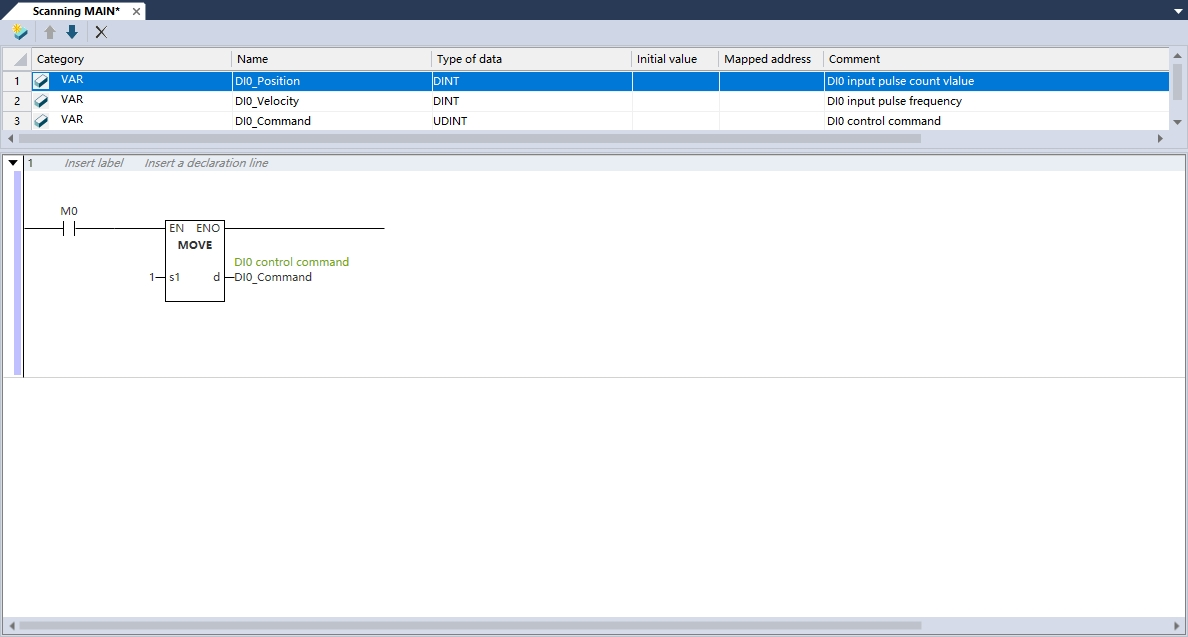Open the tab list dropdown arrow
The width and height of the screenshot is (1188, 637).
pos(1177,11)
